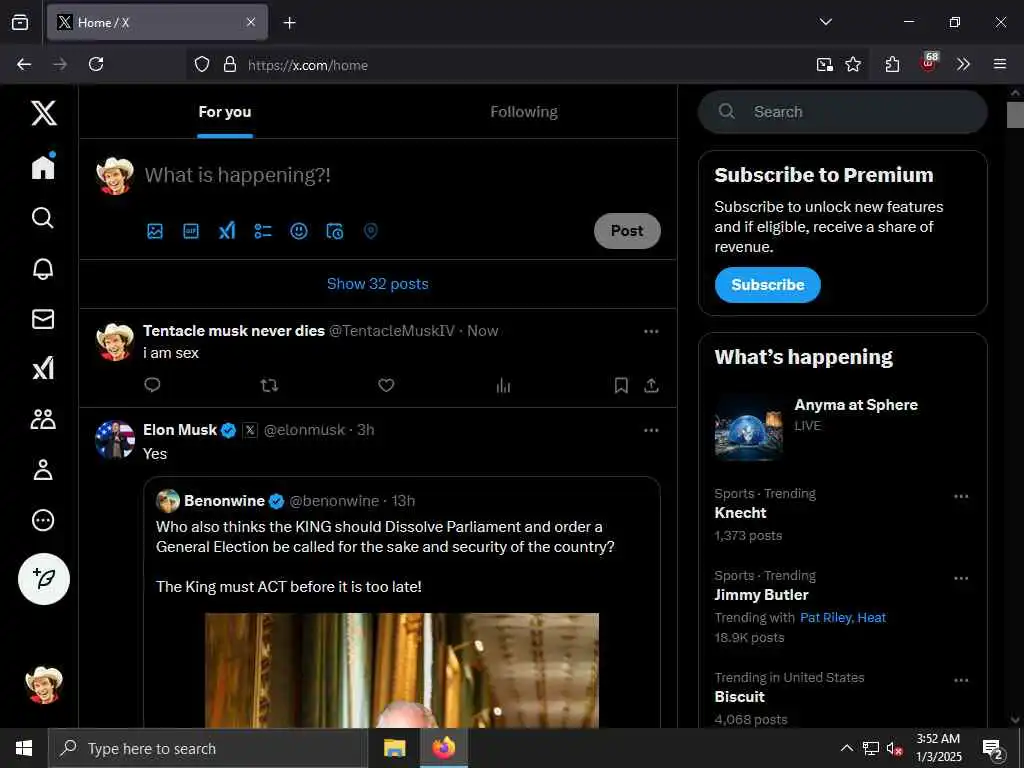This screenshot has width=1024, height=768.
Task: Click the Grok icon in the composer toolbar
Action: pyautogui.click(x=227, y=231)
